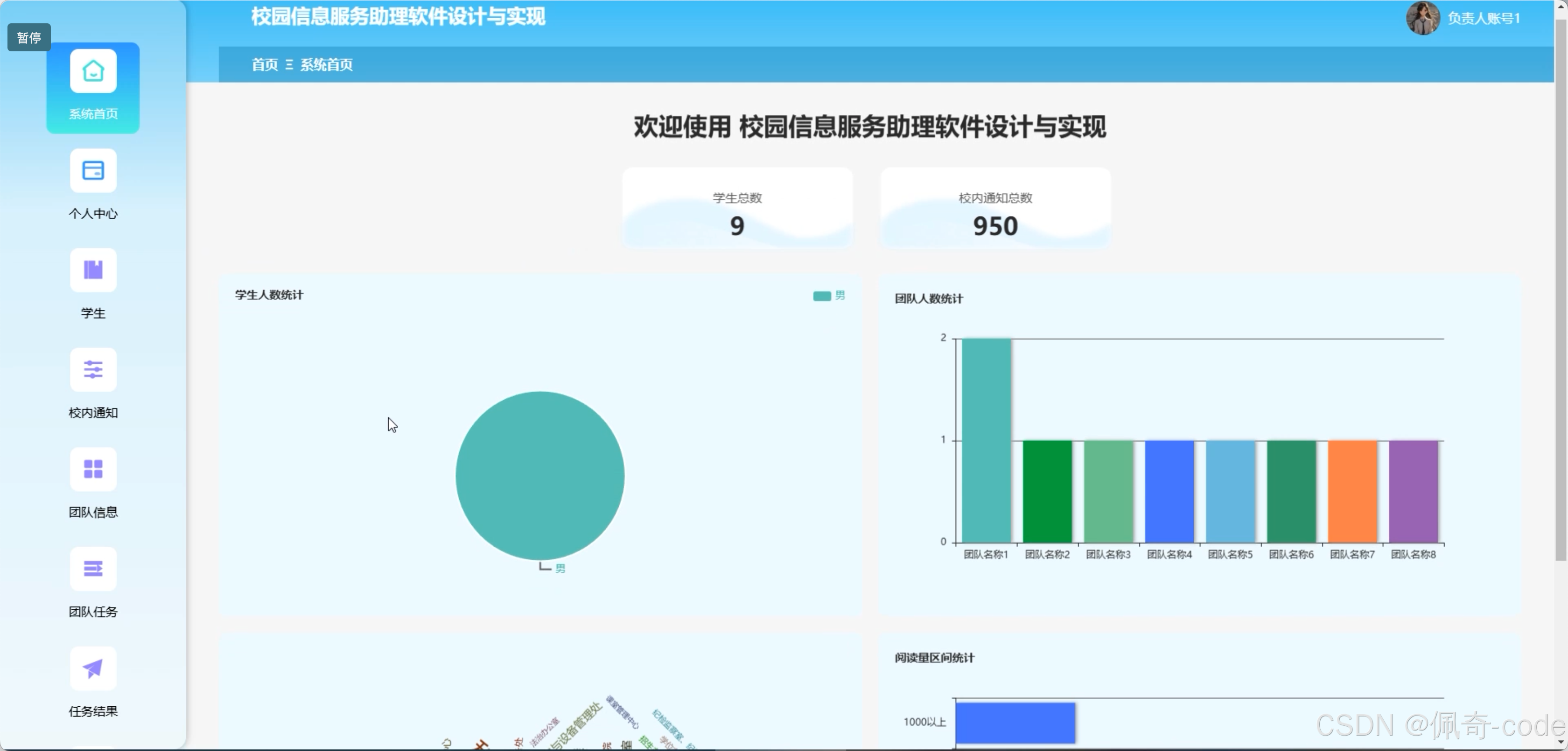
Task: Click the 系统首页 breadcrumb item
Action: pyautogui.click(x=326, y=64)
